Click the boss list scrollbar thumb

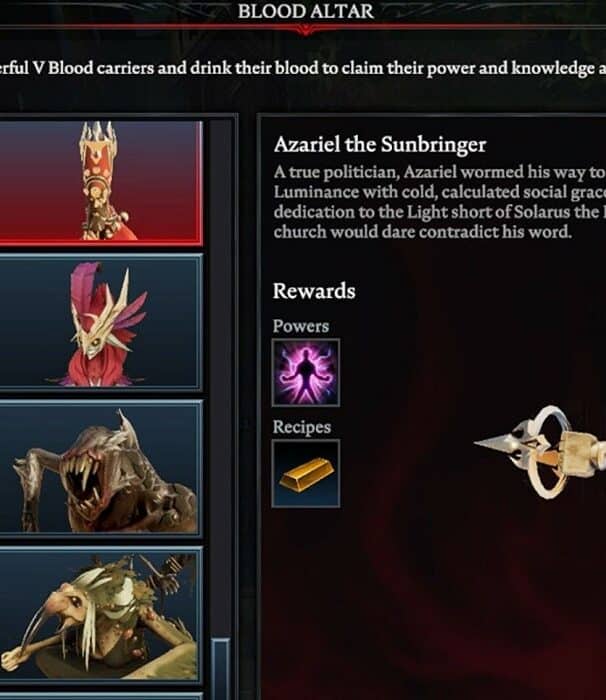221,669
